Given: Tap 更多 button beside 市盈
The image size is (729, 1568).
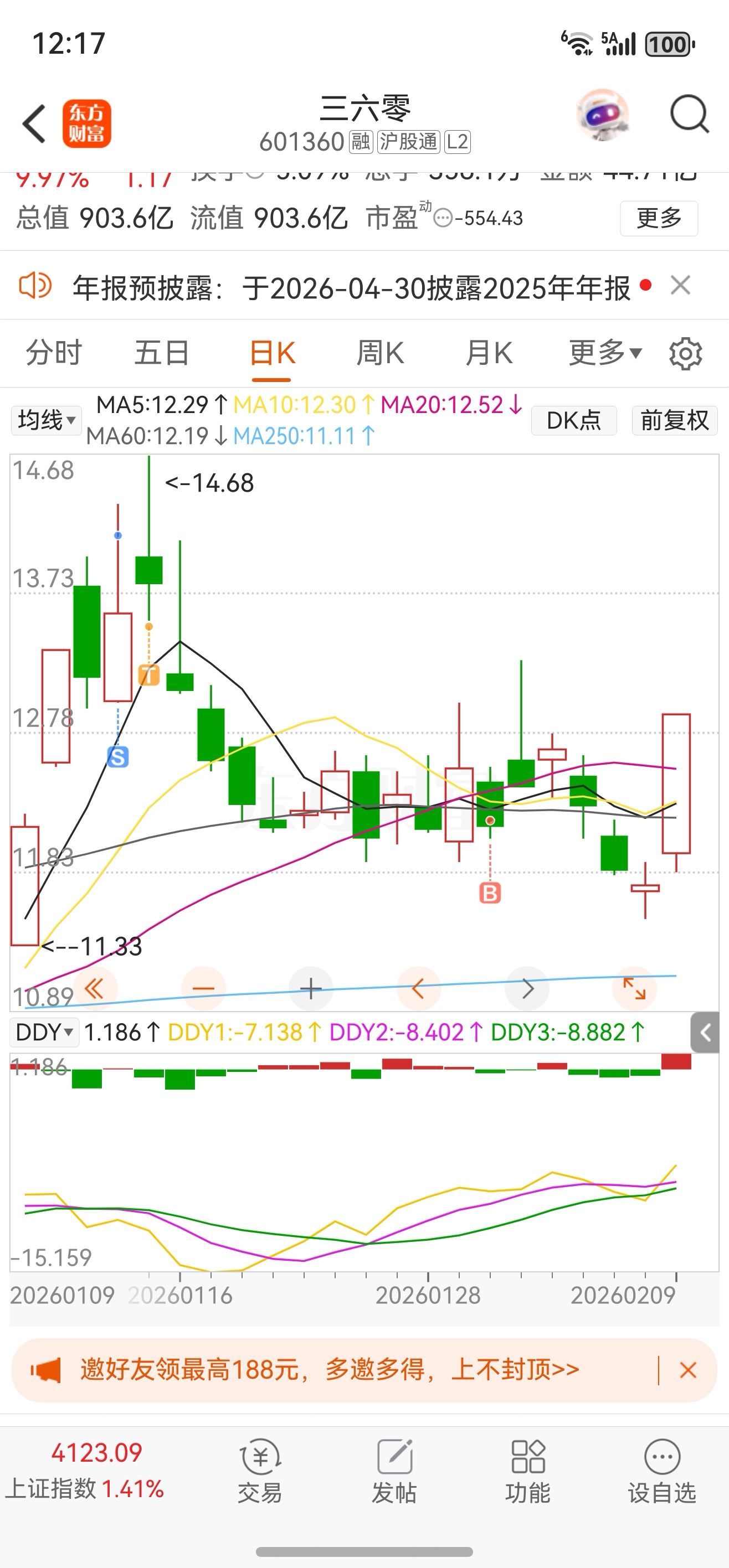Looking at the screenshot, I should point(659,218).
